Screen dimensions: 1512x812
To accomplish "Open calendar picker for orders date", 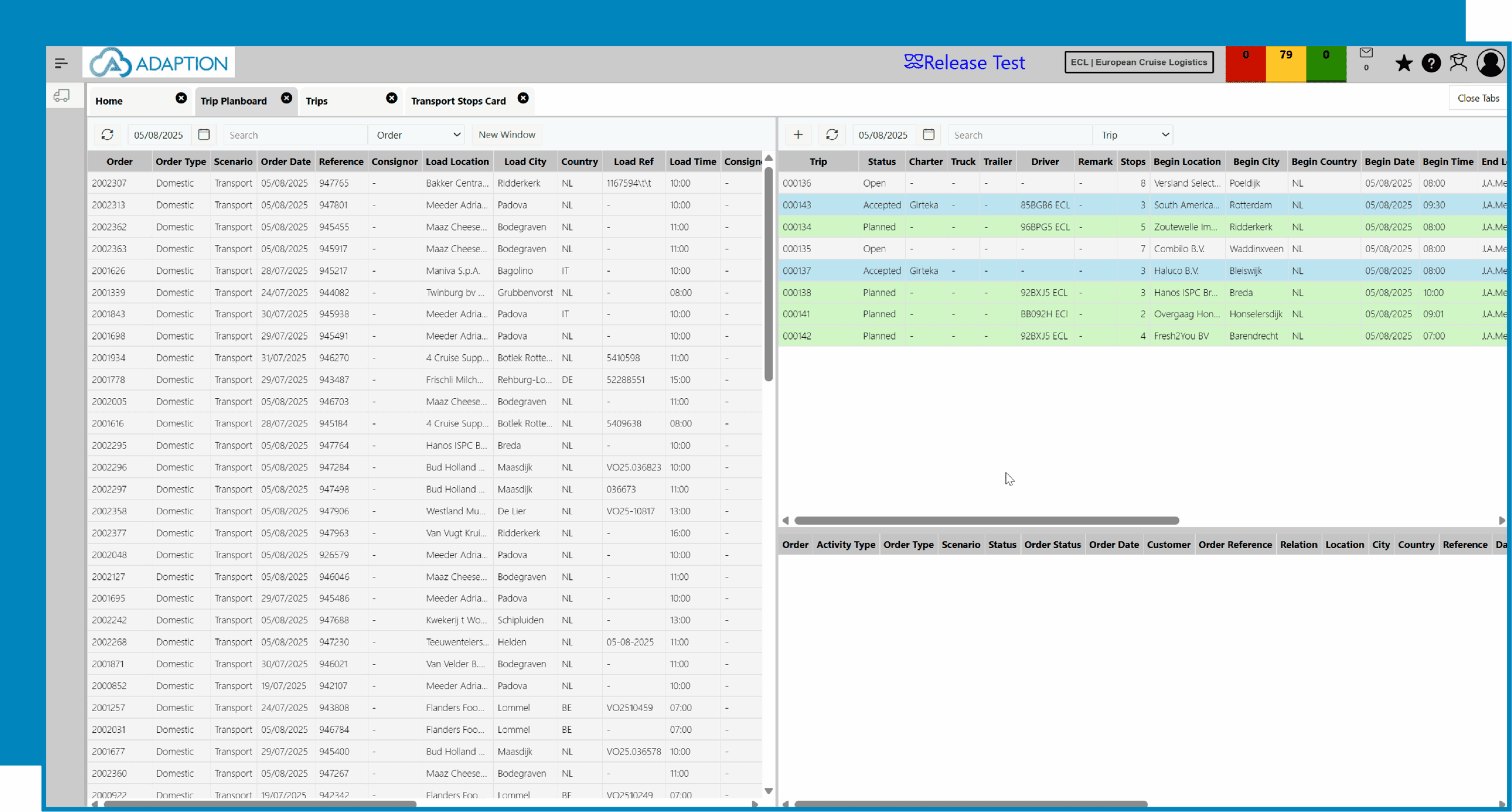I will point(204,135).
